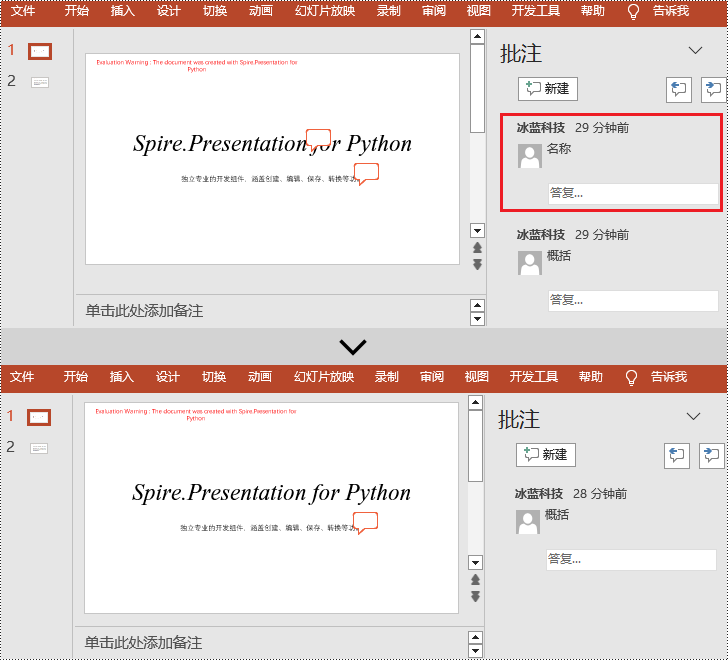Viewport: 728px width, 660px height.
Task: Open 切换 tab in bottom window
Action: coord(214,376)
